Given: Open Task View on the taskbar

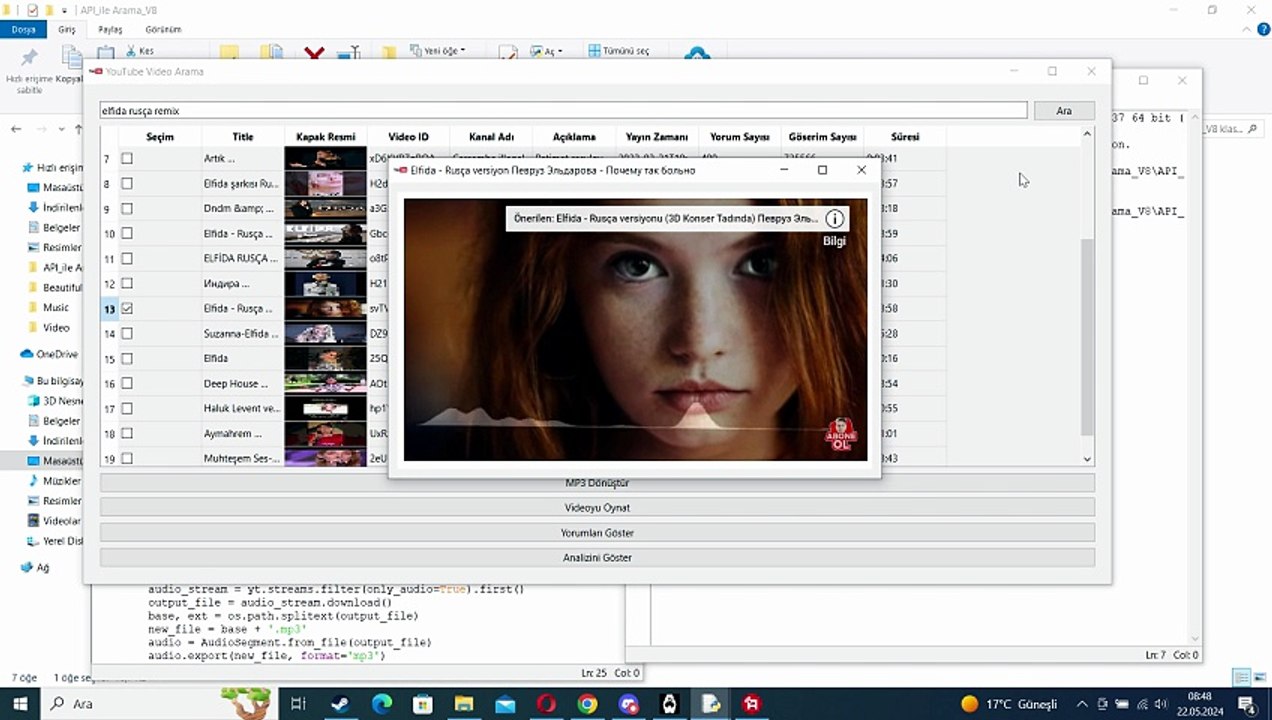Looking at the screenshot, I should (298, 704).
